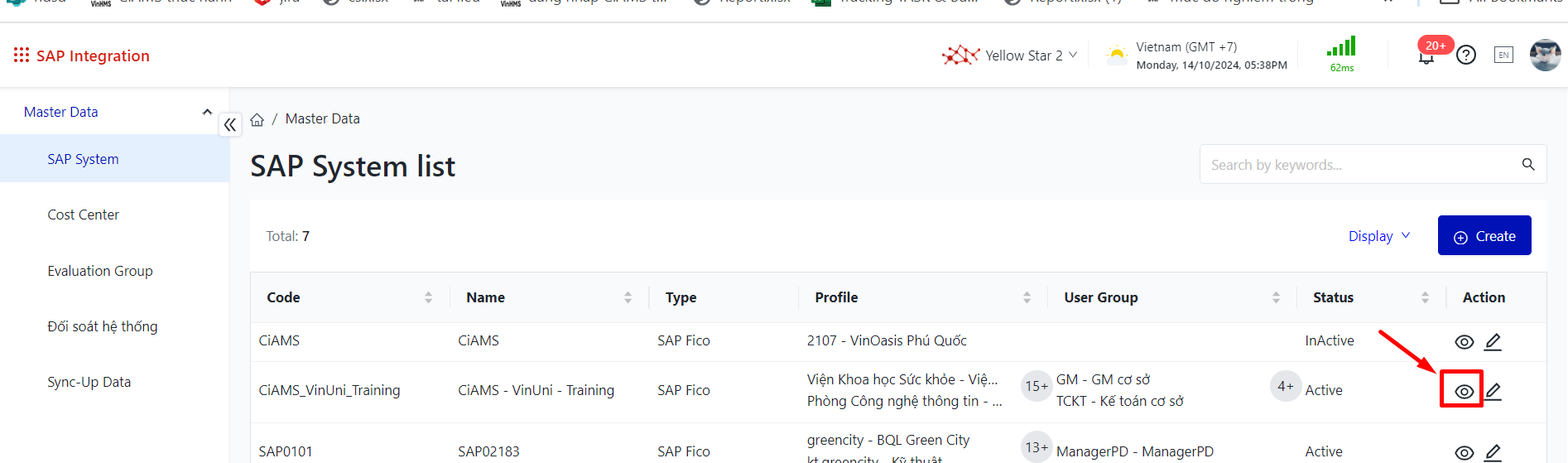Viewport: 1568px width, 463px height.
Task: Click the home breadcrumb icon
Action: [257, 119]
